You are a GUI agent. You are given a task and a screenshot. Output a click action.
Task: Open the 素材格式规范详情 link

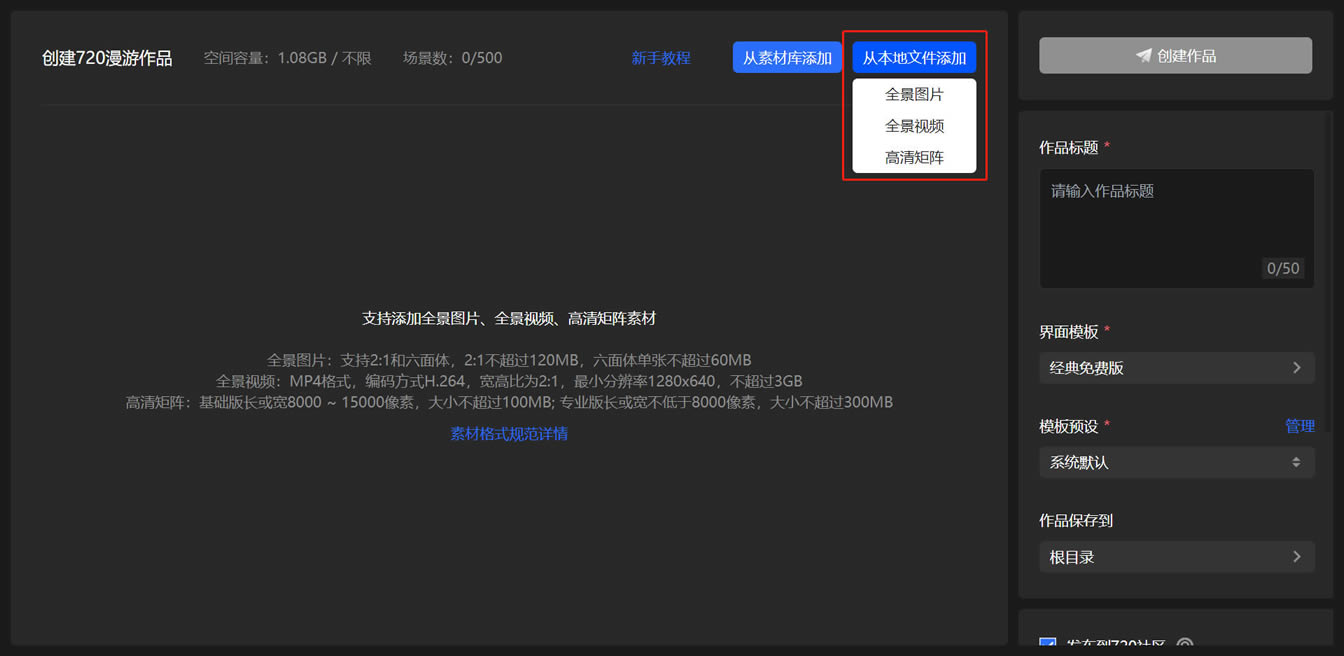pyautogui.click(x=509, y=434)
